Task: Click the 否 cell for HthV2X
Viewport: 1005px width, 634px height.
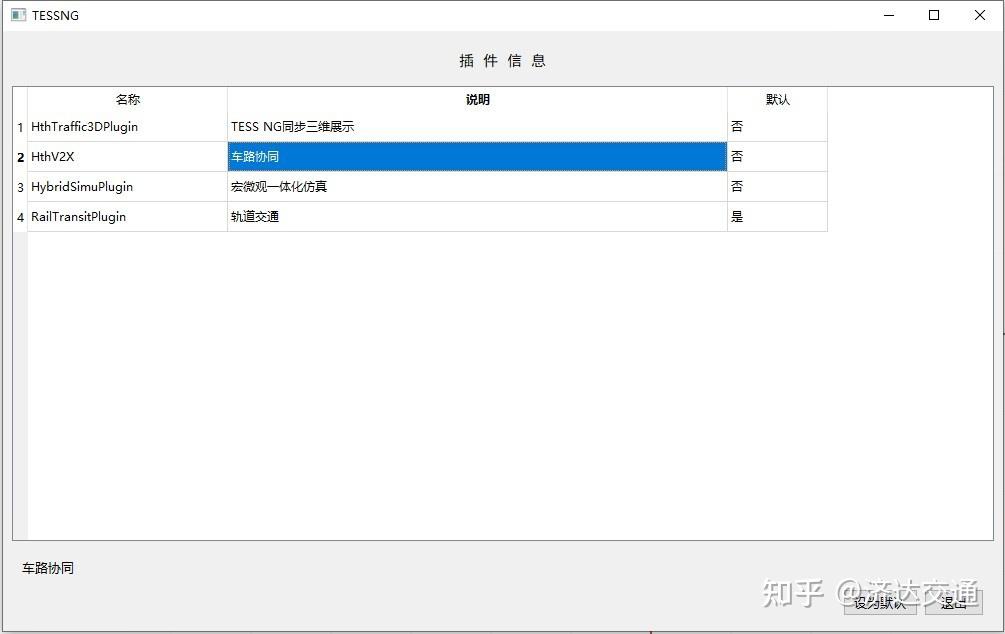Action: [x=737, y=157]
